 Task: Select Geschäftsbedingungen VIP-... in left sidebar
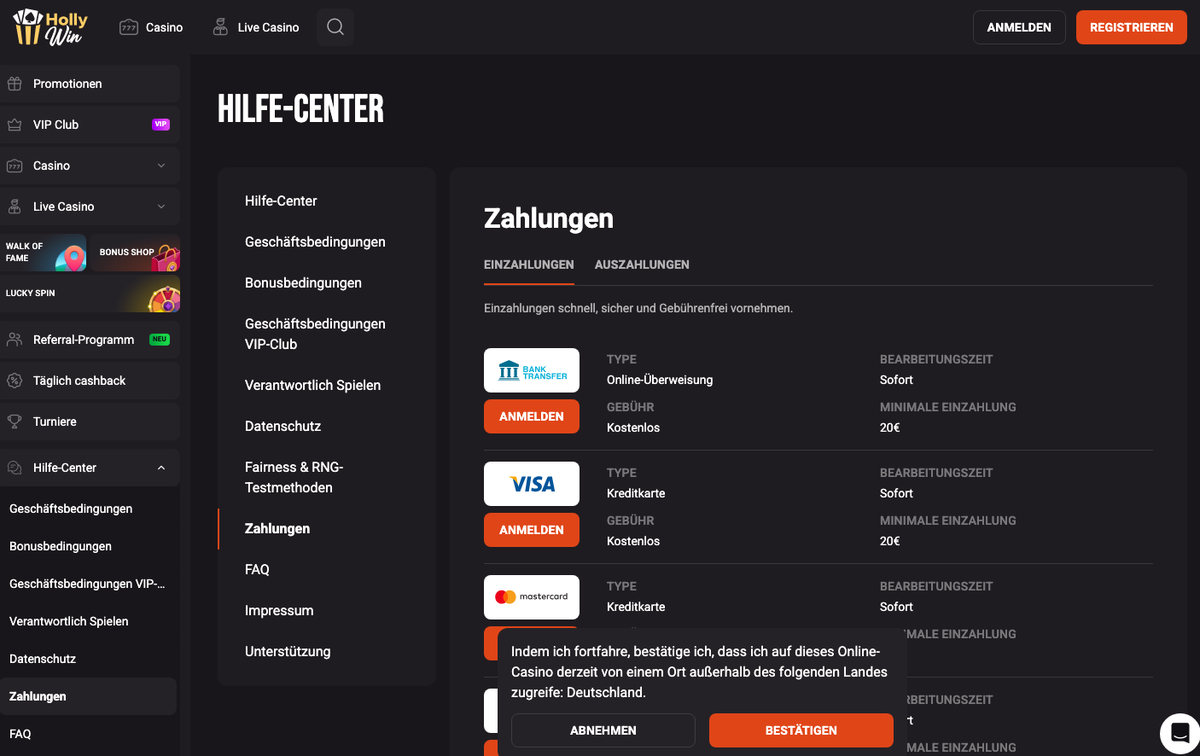pos(87,584)
